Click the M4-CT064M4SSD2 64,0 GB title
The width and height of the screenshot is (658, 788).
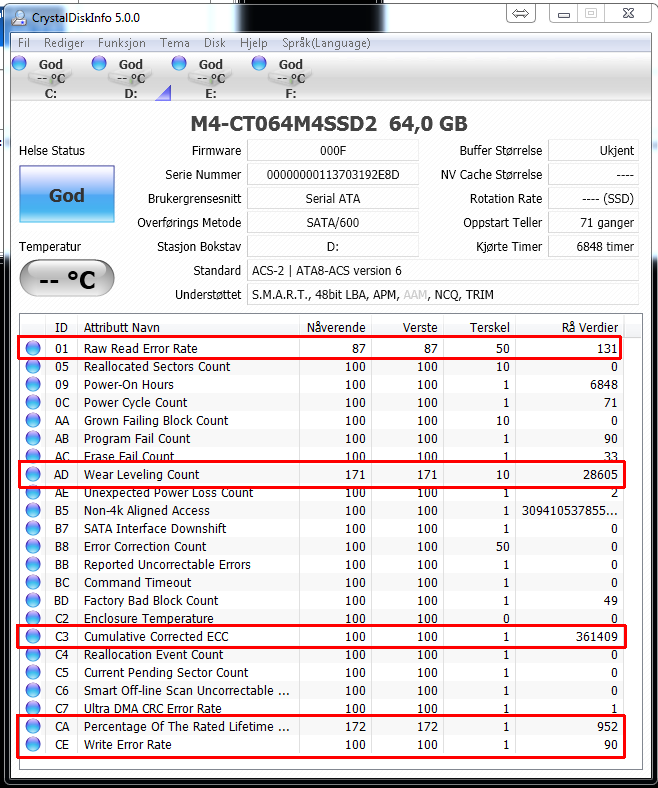(329, 124)
